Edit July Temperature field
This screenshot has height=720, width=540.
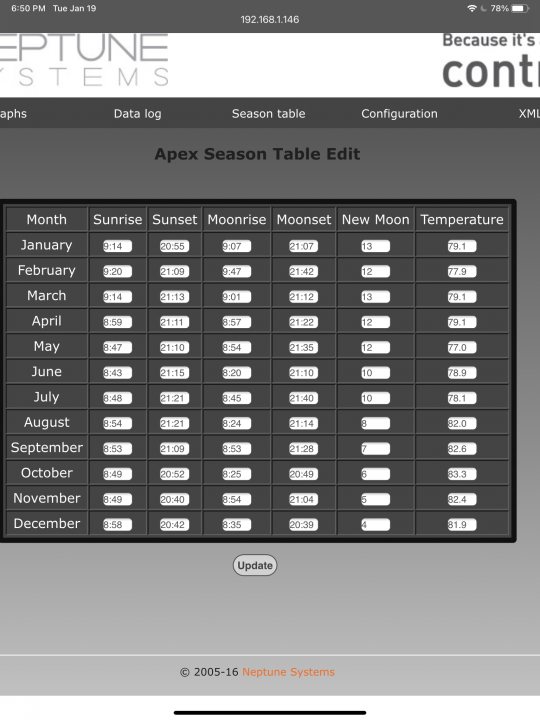[x=462, y=398]
